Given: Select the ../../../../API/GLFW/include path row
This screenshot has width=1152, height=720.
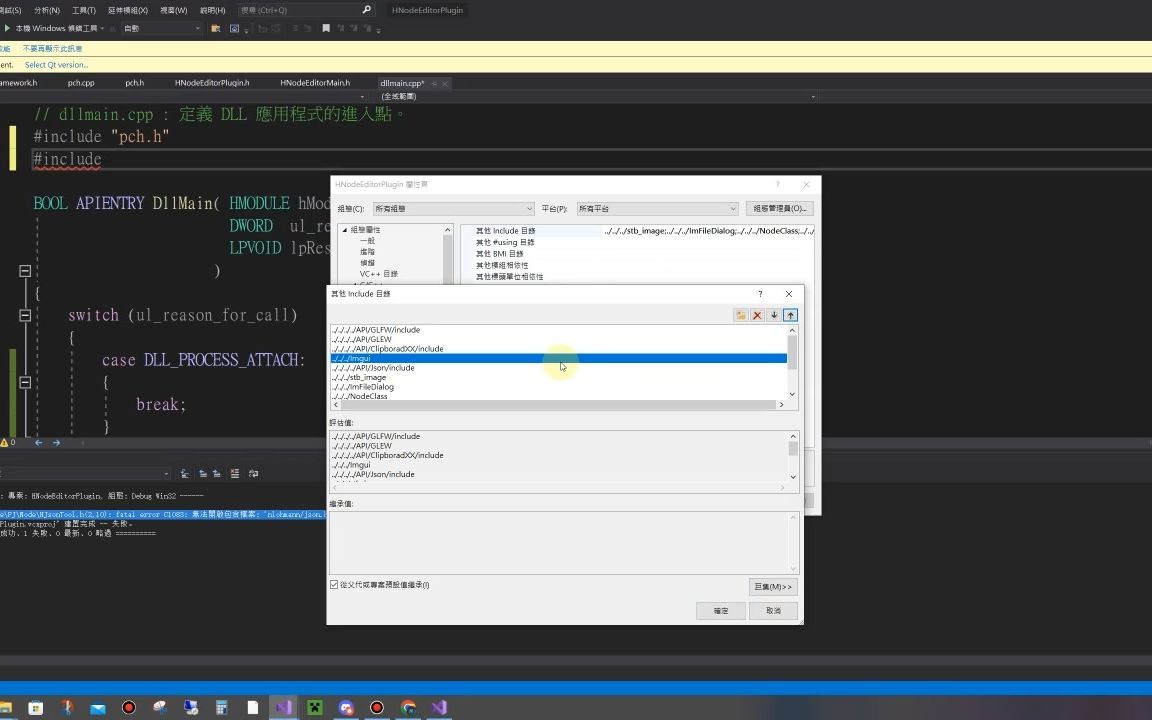Looking at the screenshot, I should (558, 330).
